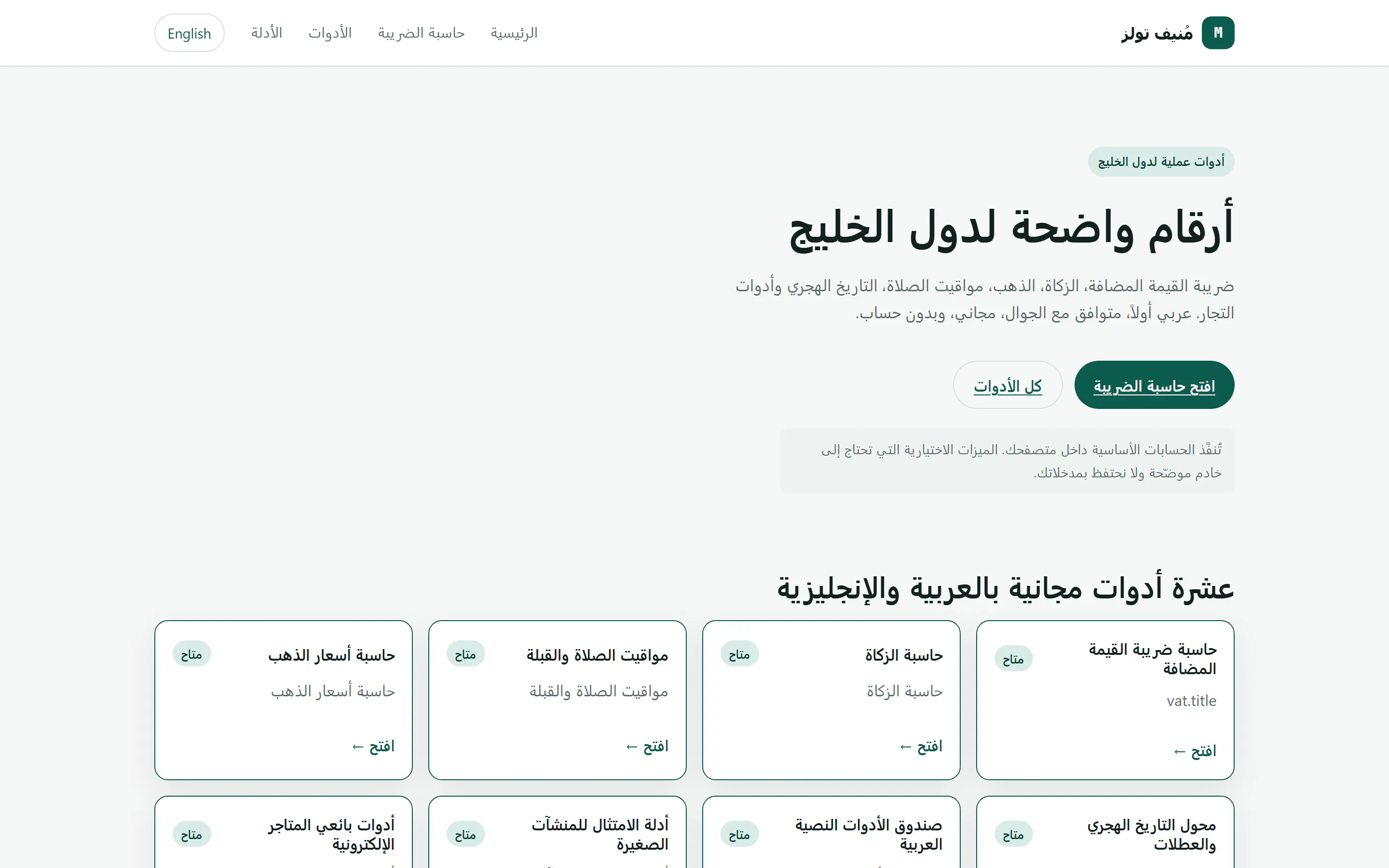1389x868 pixels.
Task: Open the أدوات بائعي المتاجر الإلكترونية card
Action: (284, 832)
